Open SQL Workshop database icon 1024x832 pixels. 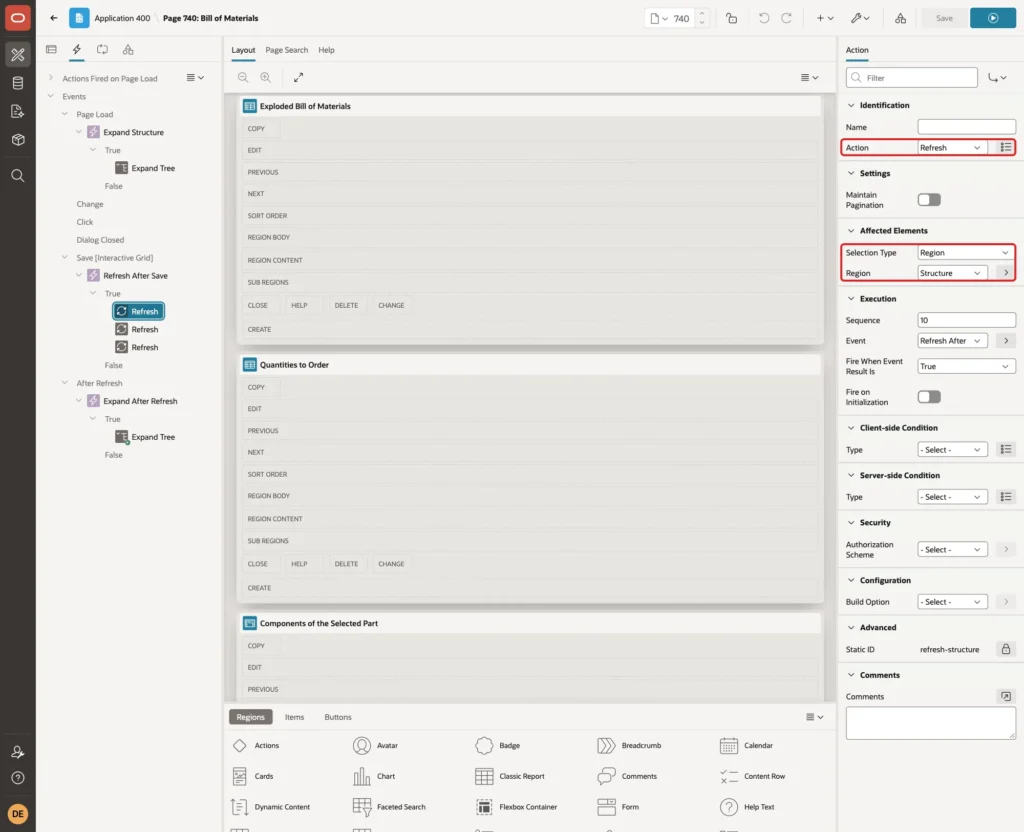(18, 83)
